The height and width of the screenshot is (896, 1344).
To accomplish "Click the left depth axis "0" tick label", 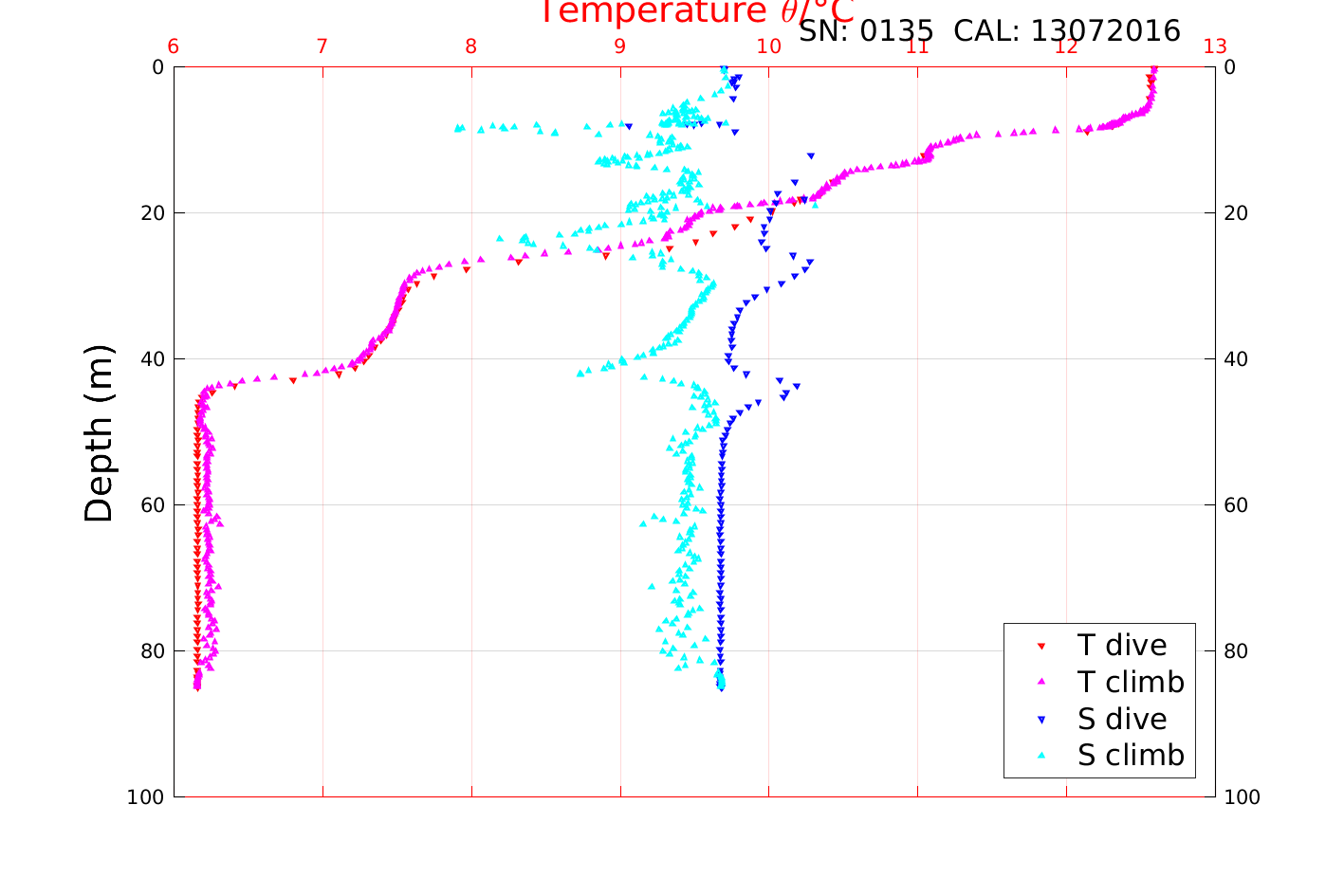I will coord(157,67).
